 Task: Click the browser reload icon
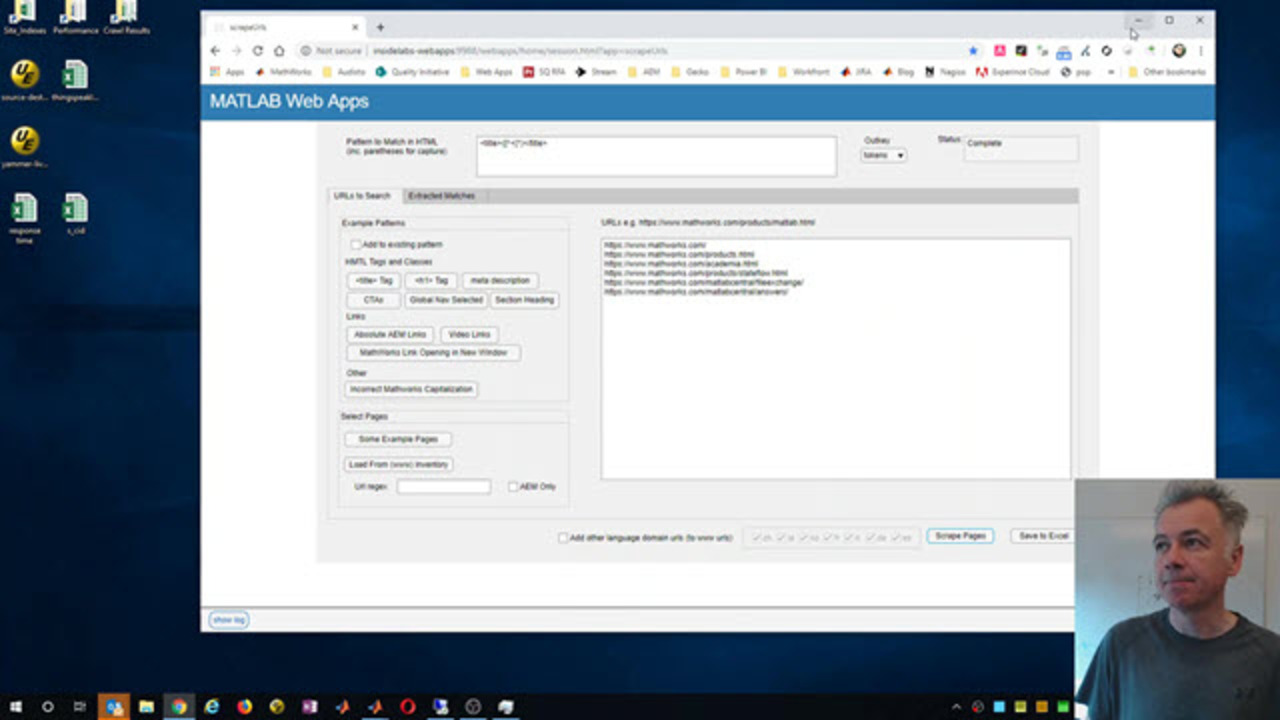pyautogui.click(x=257, y=51)
